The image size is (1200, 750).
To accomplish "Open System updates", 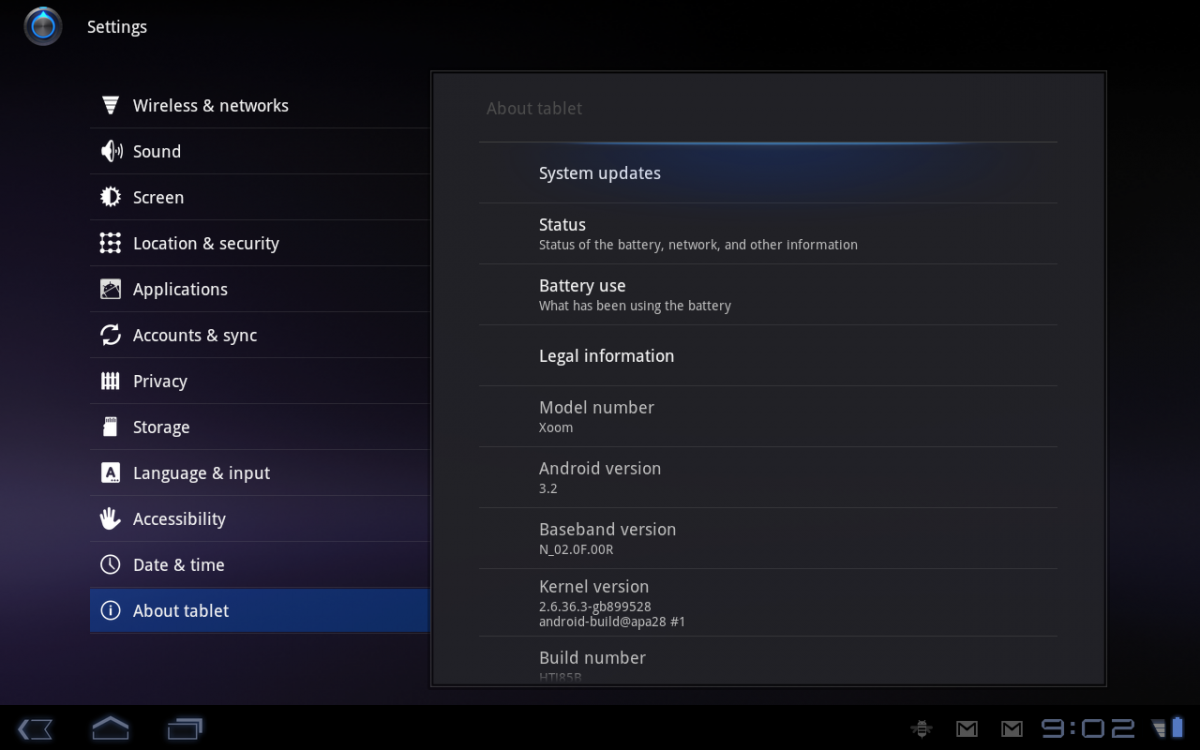I will pos(768,173).
